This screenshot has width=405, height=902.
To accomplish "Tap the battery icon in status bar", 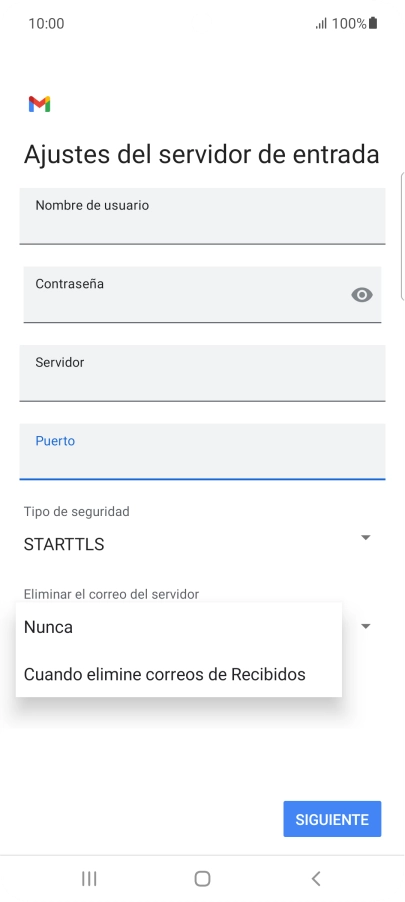I will (x=373, y=24).
